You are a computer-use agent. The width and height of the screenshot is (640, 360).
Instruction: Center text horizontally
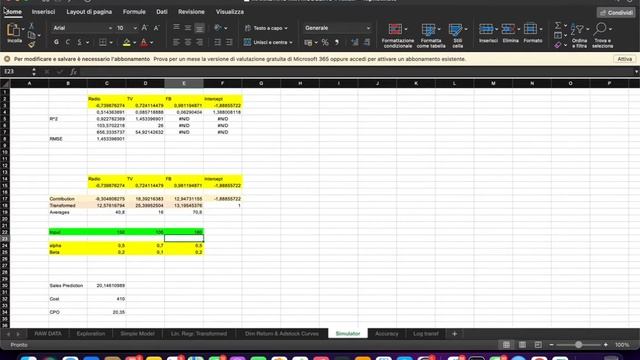pos(188,42)
